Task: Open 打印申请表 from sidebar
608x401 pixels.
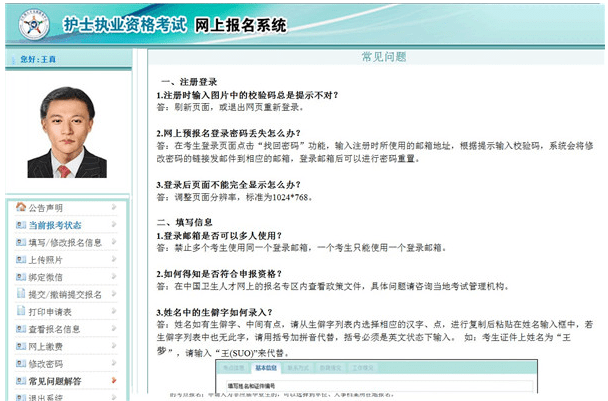Action: 50,312
